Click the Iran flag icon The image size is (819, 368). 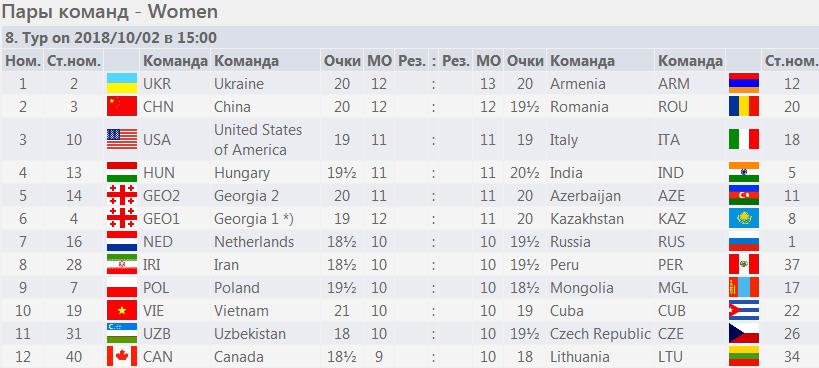pos(122,265)
